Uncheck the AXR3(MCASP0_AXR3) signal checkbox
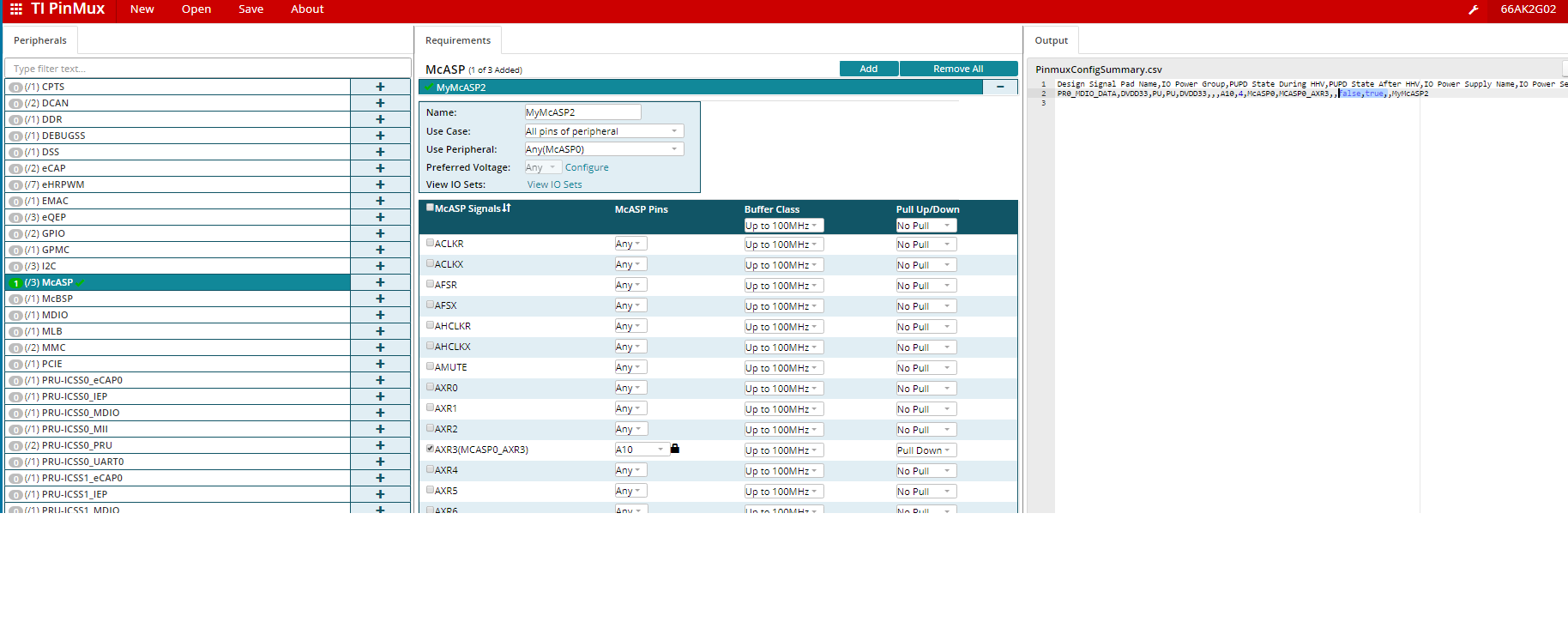1568x622 pixels. point(430,449)
